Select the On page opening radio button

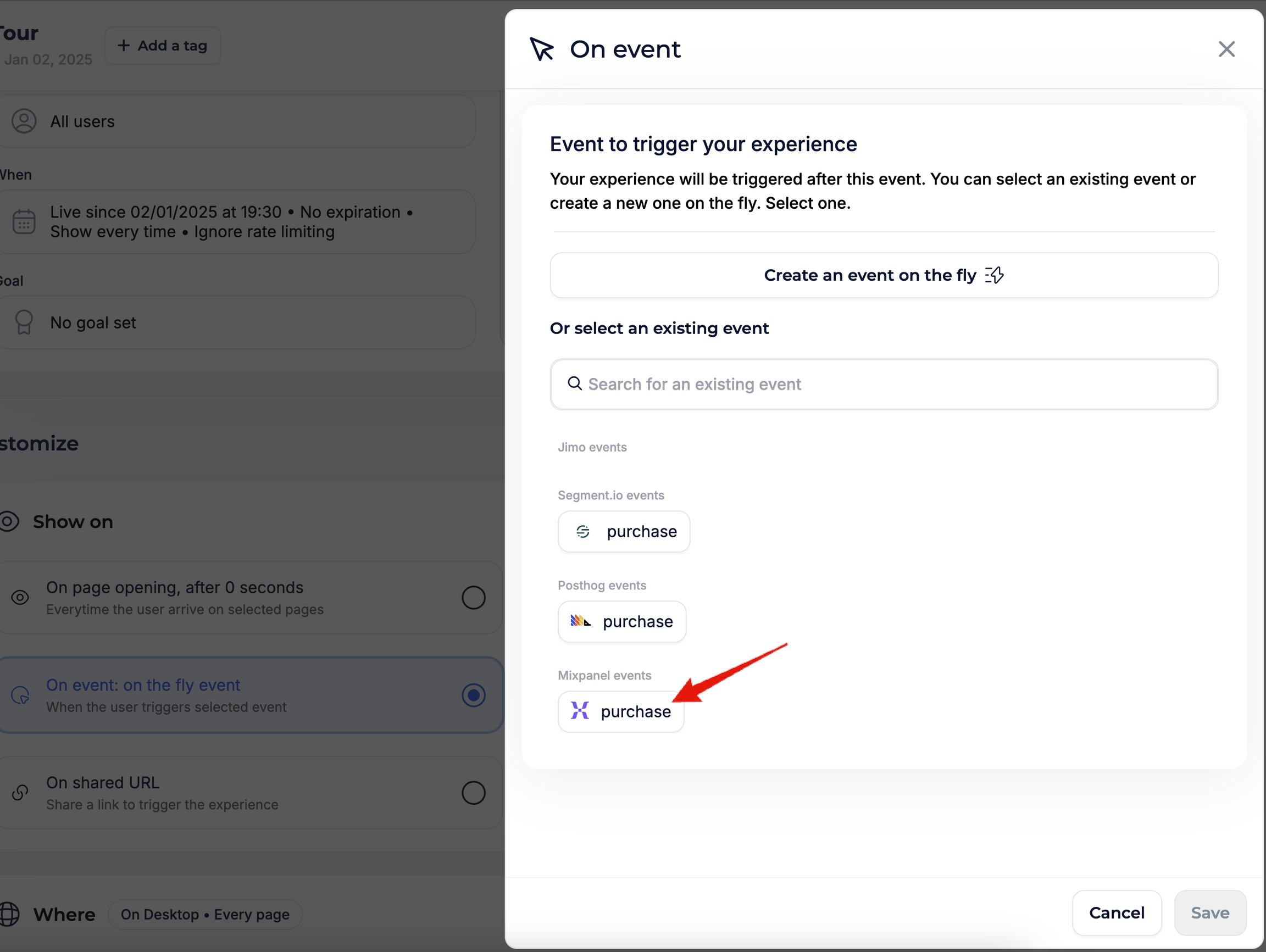[x=473, y=597]
